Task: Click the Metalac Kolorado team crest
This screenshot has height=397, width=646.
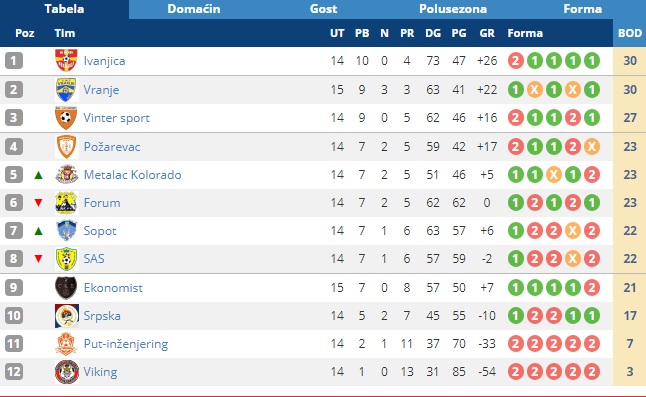Action: coord(66,175)
